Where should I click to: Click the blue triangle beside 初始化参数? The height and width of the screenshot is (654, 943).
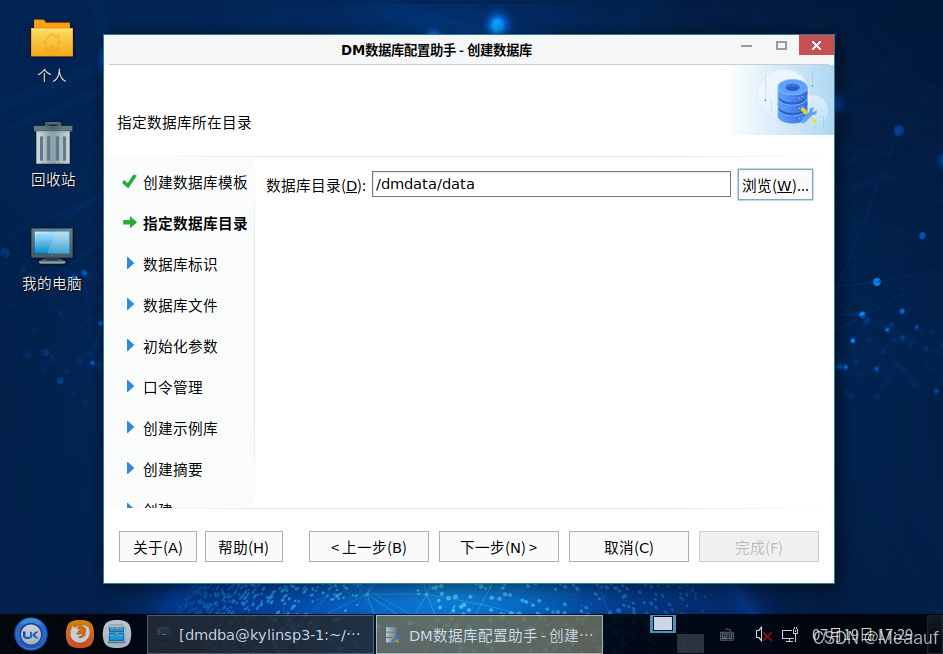coord(130,345)
